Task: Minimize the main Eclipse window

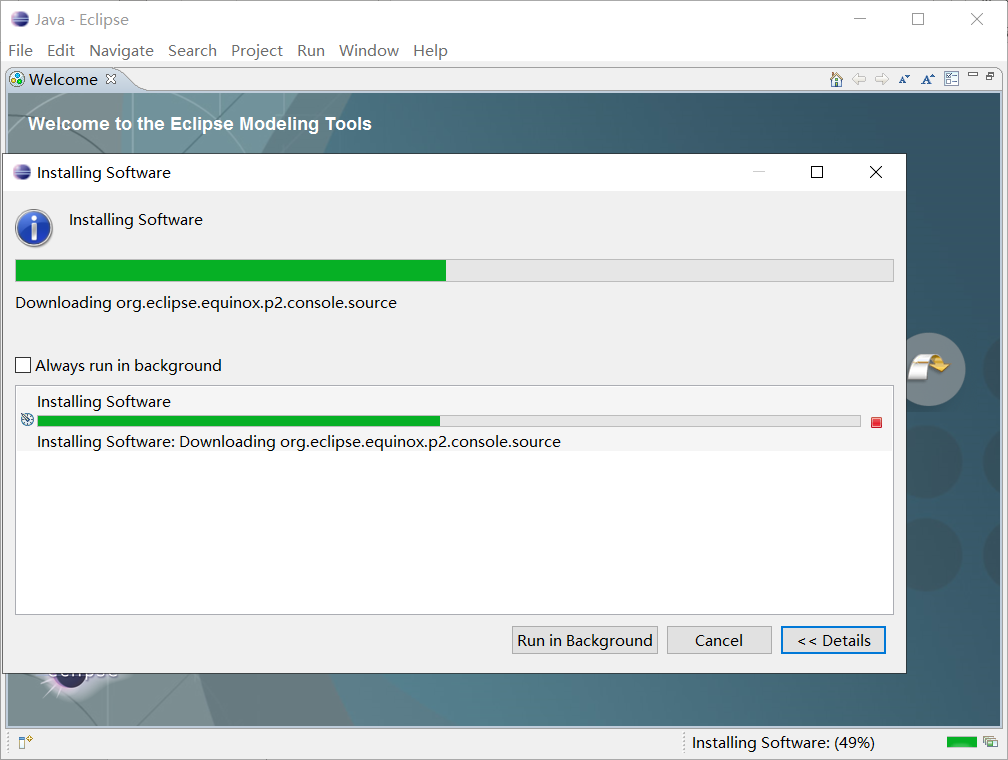Action: (x=860, y=19)
